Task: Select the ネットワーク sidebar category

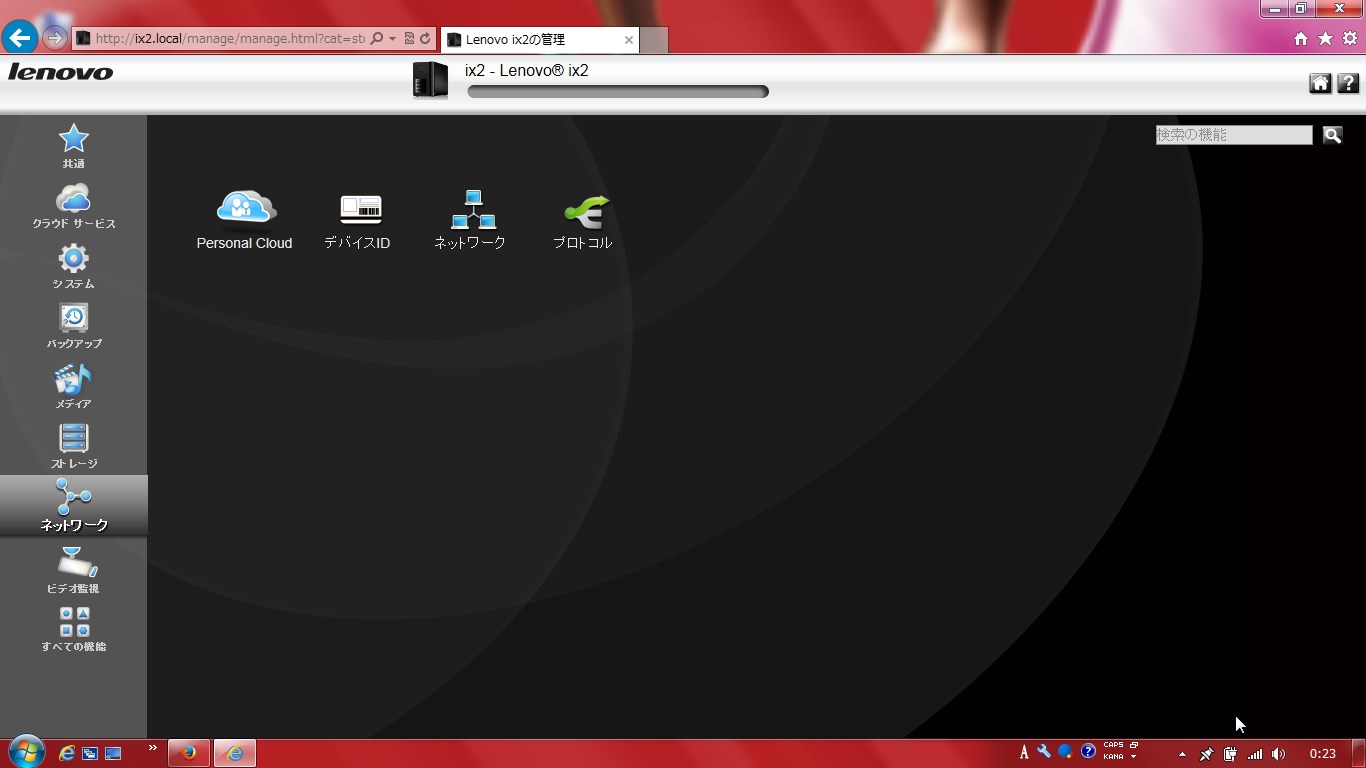Action: tap(73, 505)
